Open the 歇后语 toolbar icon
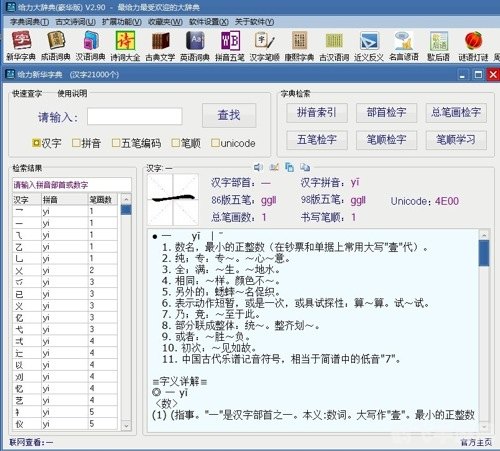This screenshot has width=500, height=451. [438, 46]
